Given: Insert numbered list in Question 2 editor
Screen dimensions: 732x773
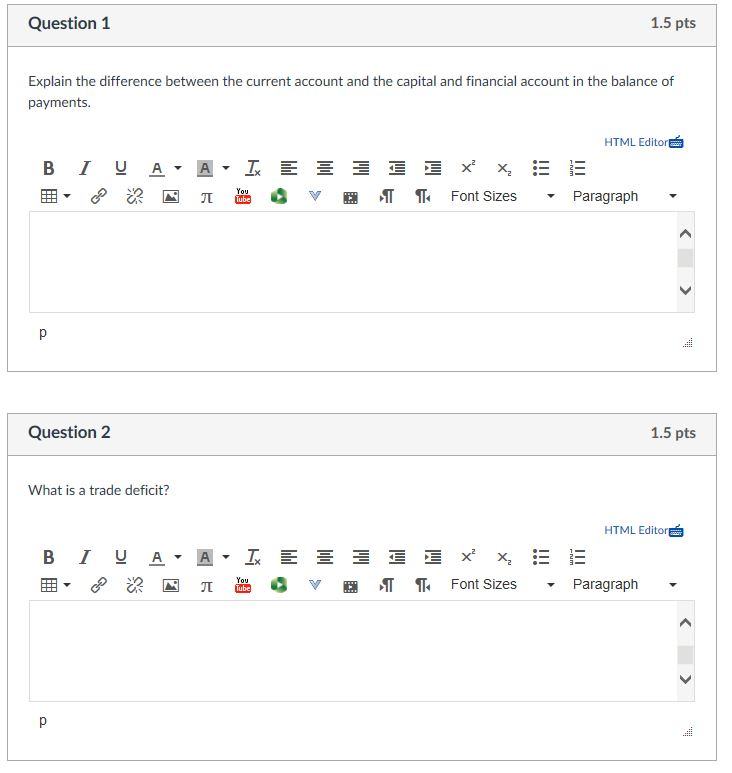Looking at the screenshot, I should pos(577,557).
